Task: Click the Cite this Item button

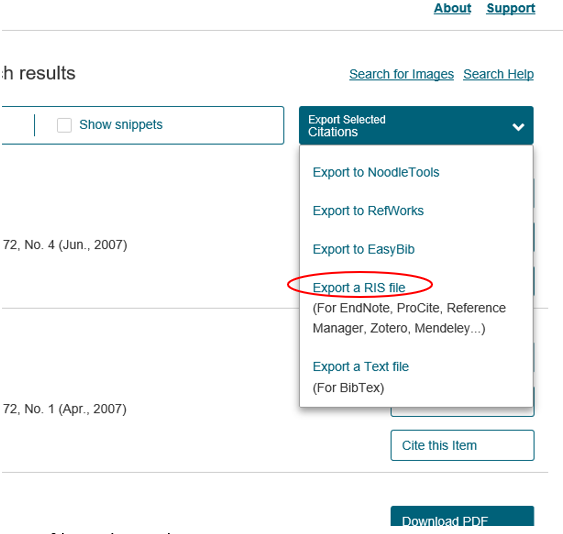Action: pos(462,445)
